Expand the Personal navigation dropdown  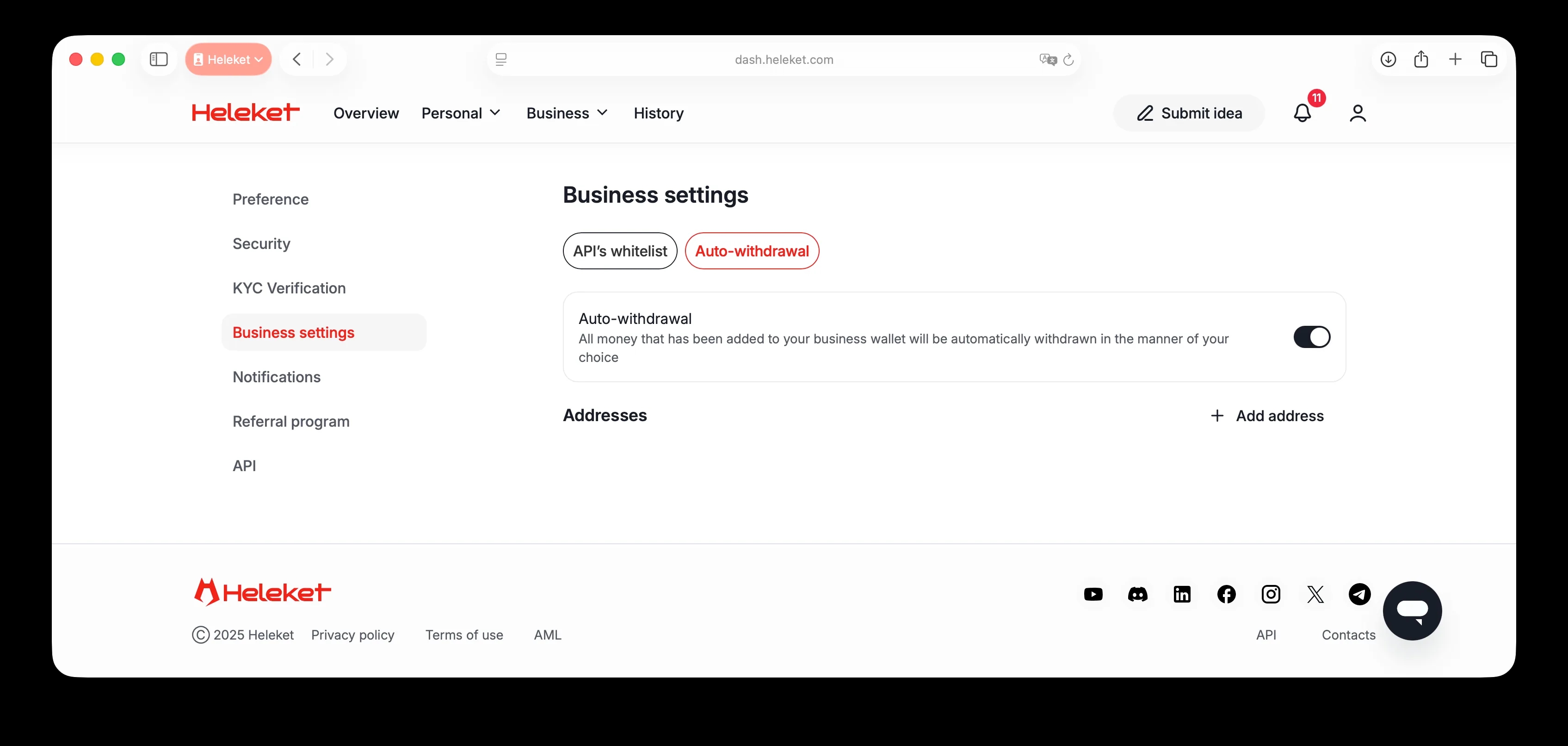461,112
